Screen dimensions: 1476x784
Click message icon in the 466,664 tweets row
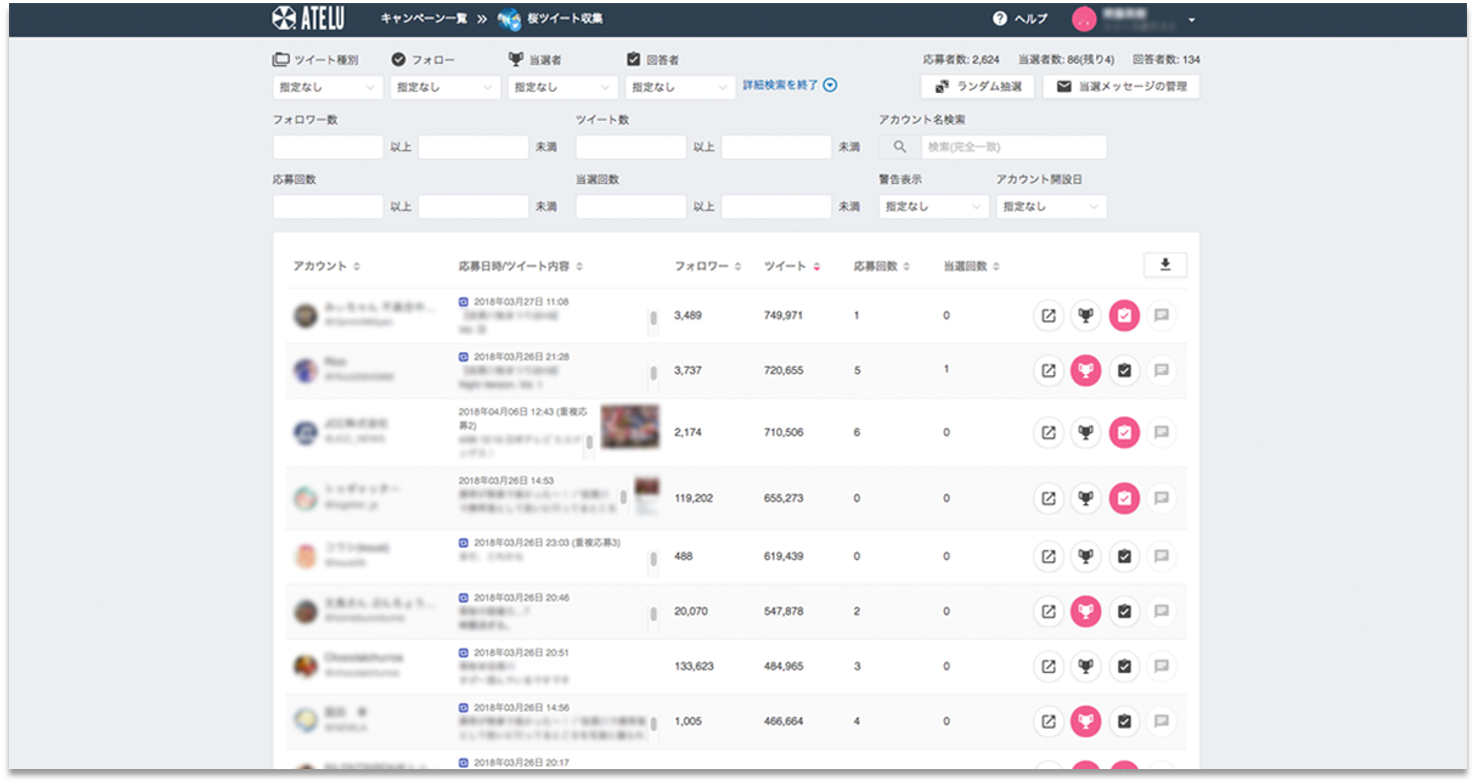1162,721
